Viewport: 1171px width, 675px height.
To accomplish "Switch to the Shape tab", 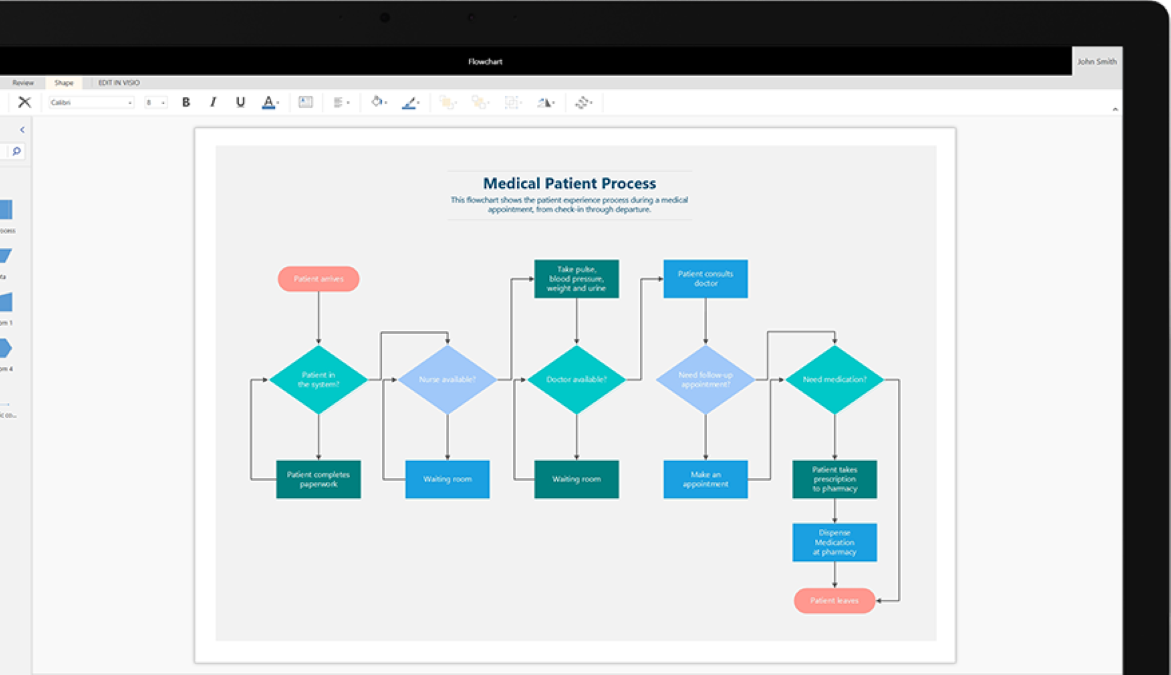I will [64, 82].
